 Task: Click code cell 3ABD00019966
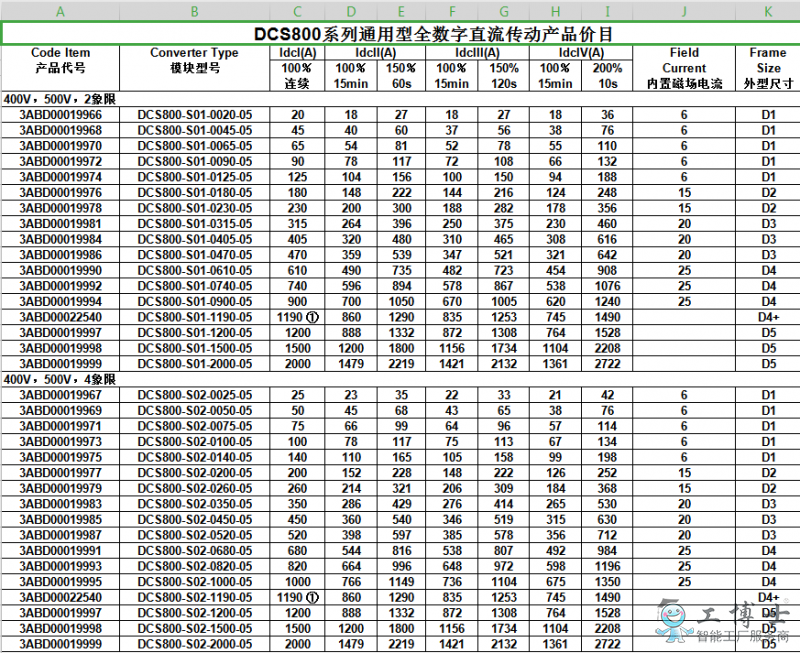[x=60, y=115]
